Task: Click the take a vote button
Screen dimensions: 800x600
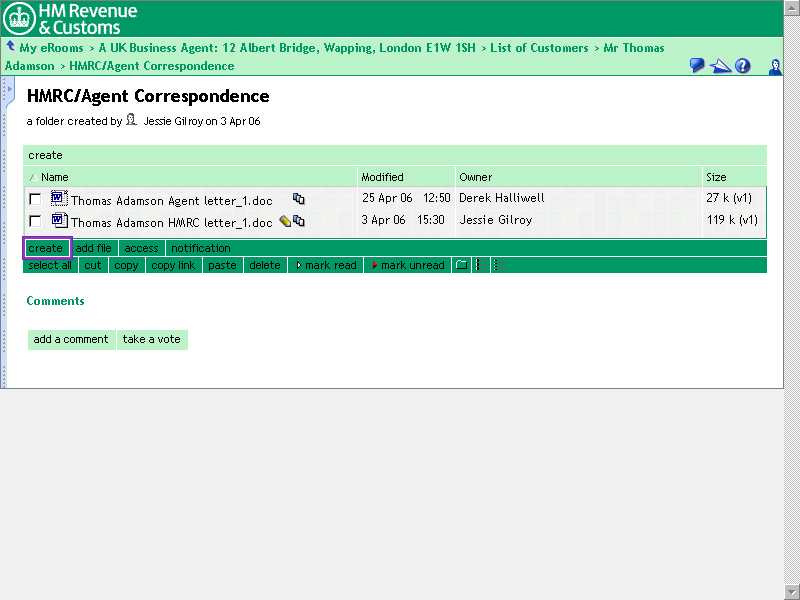Action: [x=152, y=339]
